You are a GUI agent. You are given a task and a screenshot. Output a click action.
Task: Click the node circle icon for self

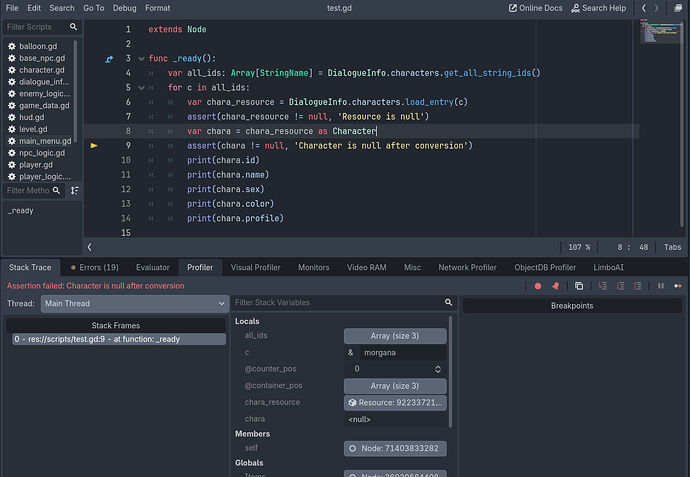pyautogui.click(x=352, y=448)
